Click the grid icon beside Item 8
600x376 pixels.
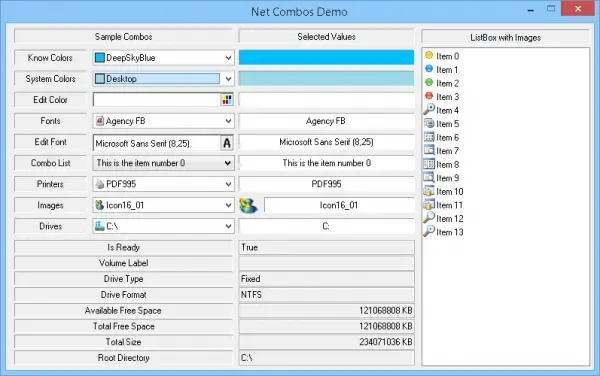click(429, 164)
